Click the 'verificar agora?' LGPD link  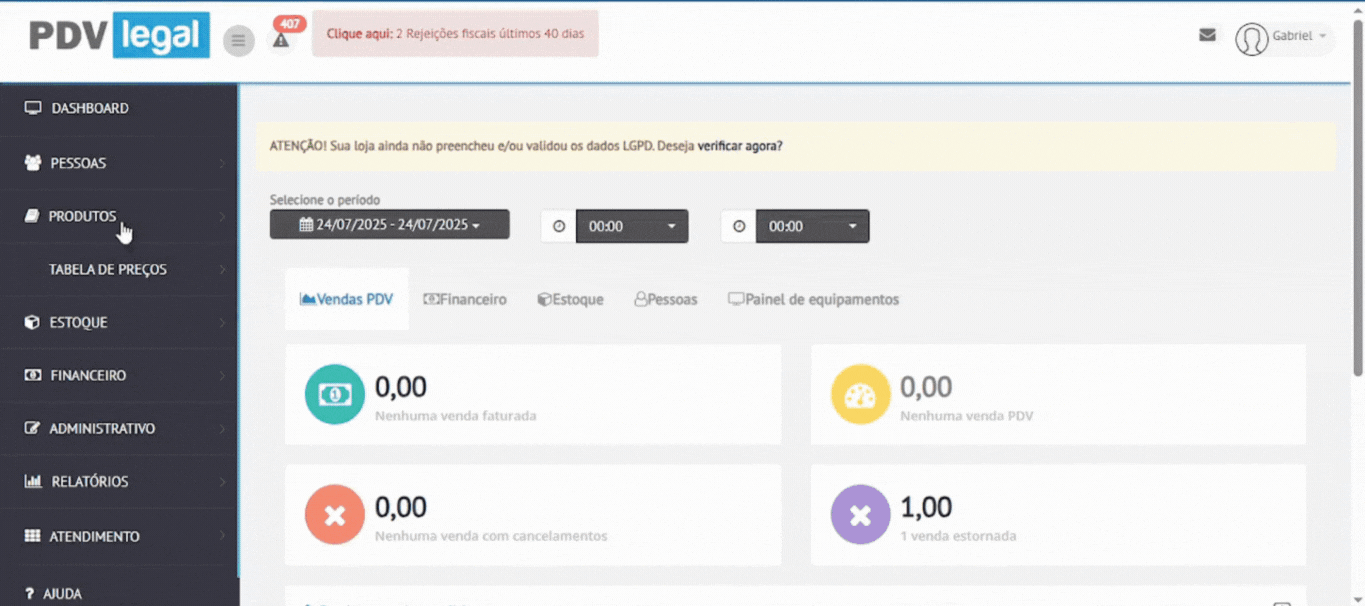coord(739,145)
